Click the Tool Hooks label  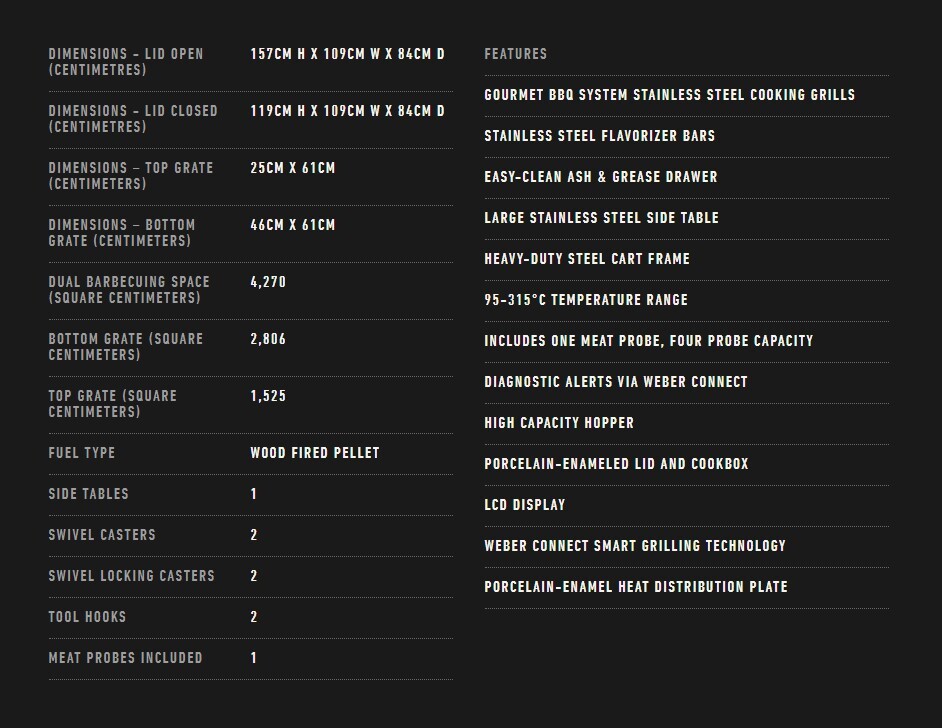pos(87,617)
